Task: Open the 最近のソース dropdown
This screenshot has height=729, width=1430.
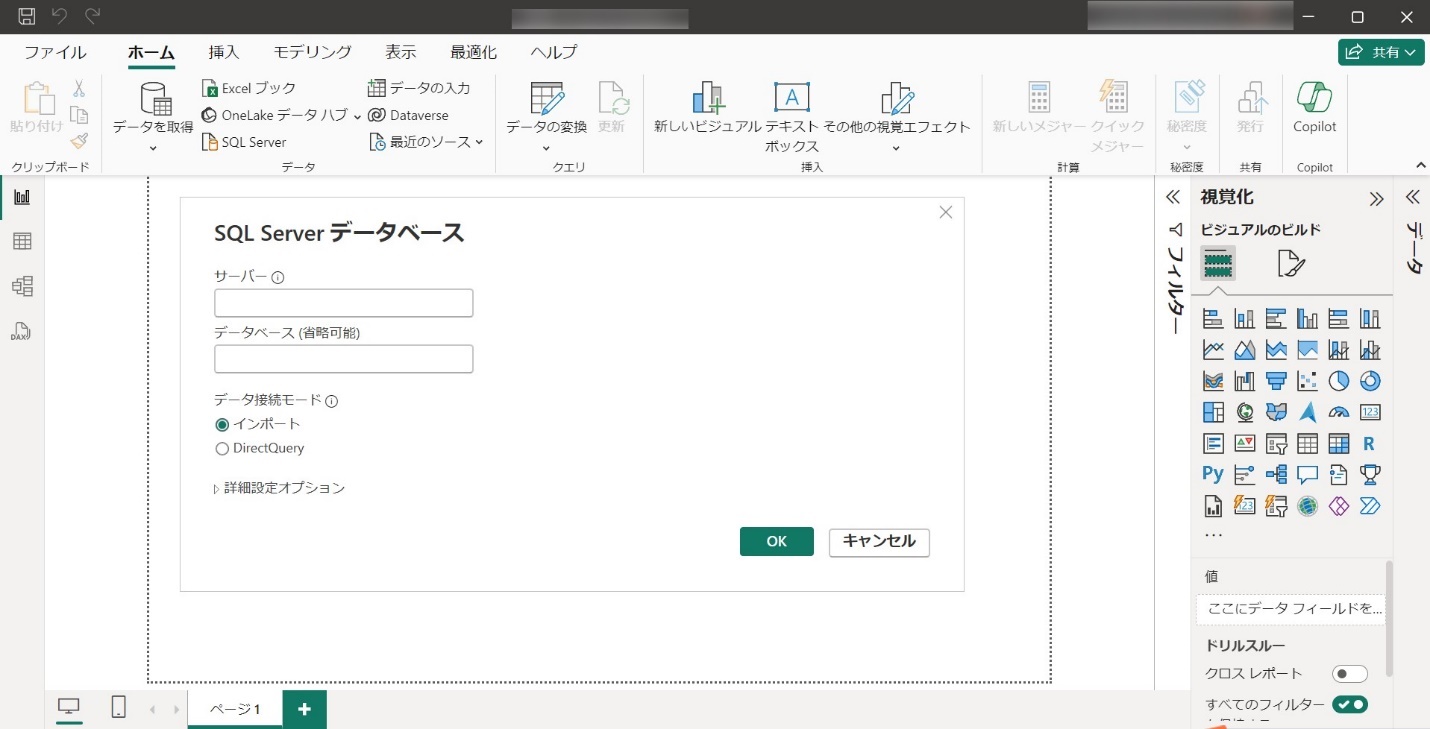Action: [x=479, y=142]
